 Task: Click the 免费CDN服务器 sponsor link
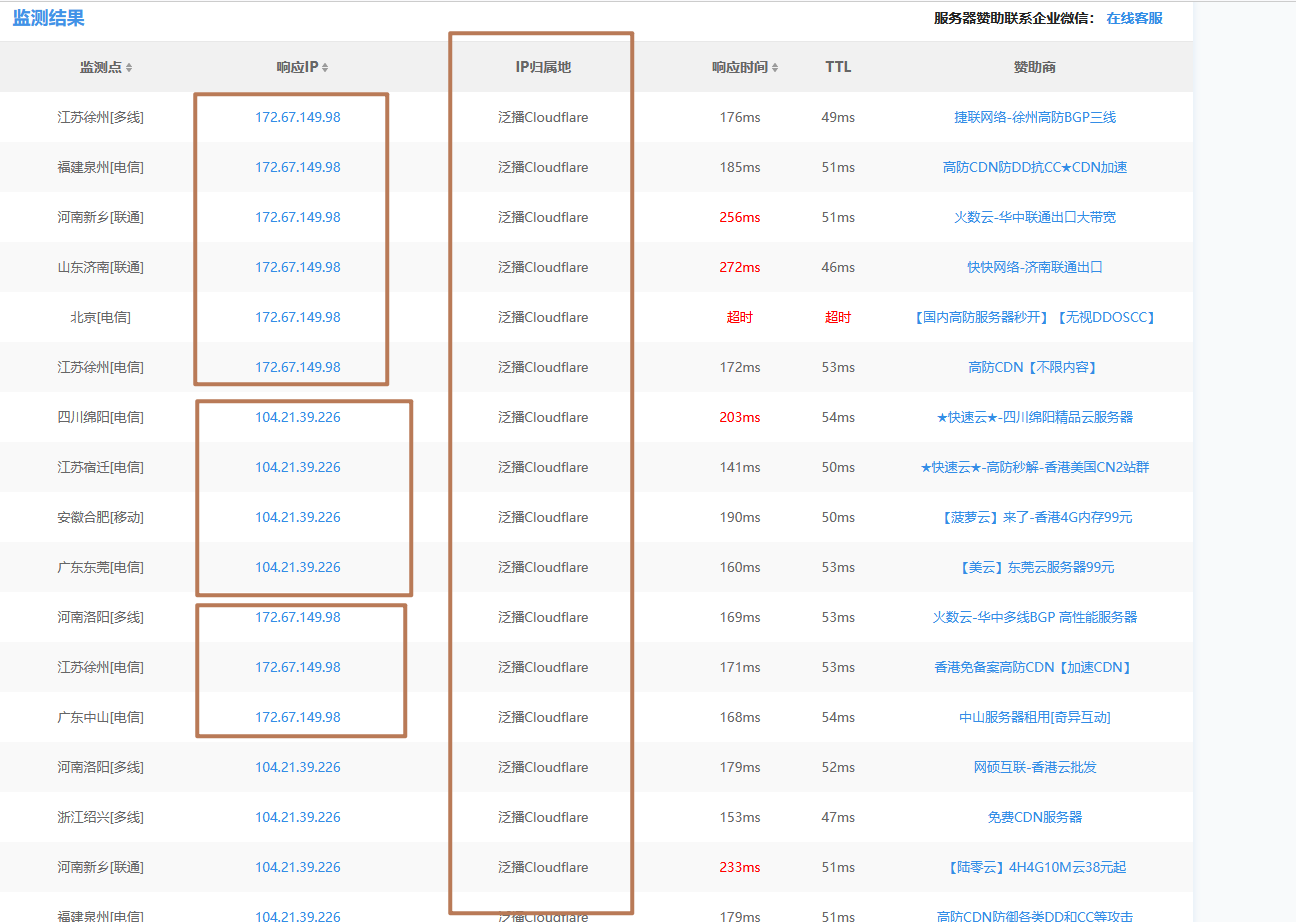point(1034,817)
